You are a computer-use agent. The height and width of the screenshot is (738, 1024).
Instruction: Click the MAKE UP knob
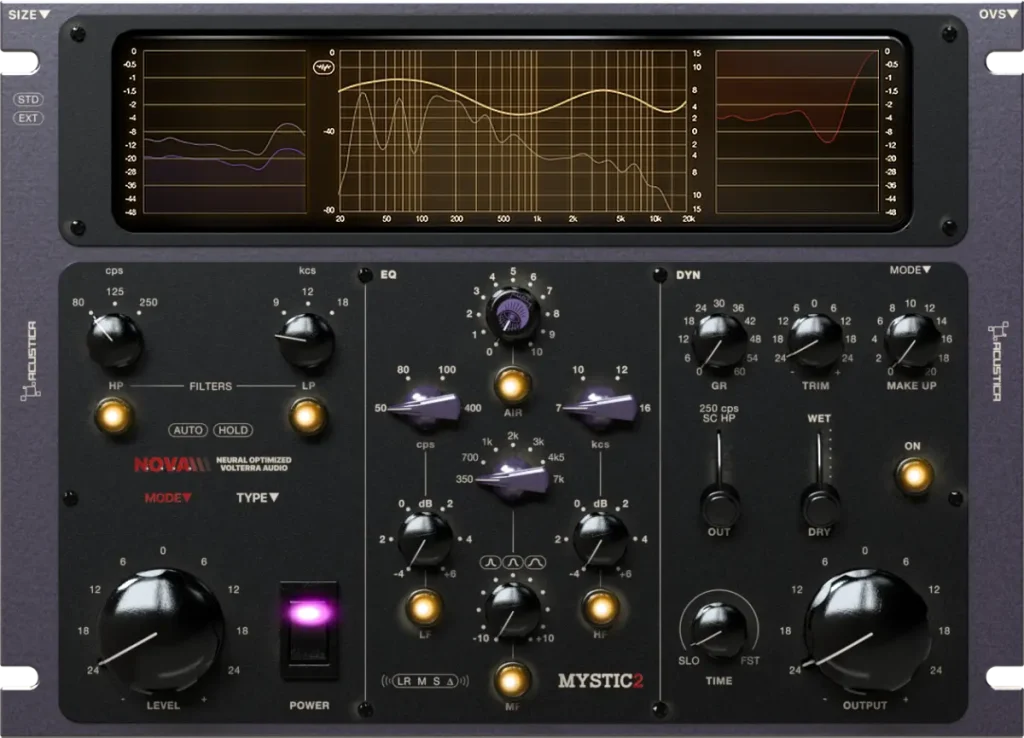(912, 340)
